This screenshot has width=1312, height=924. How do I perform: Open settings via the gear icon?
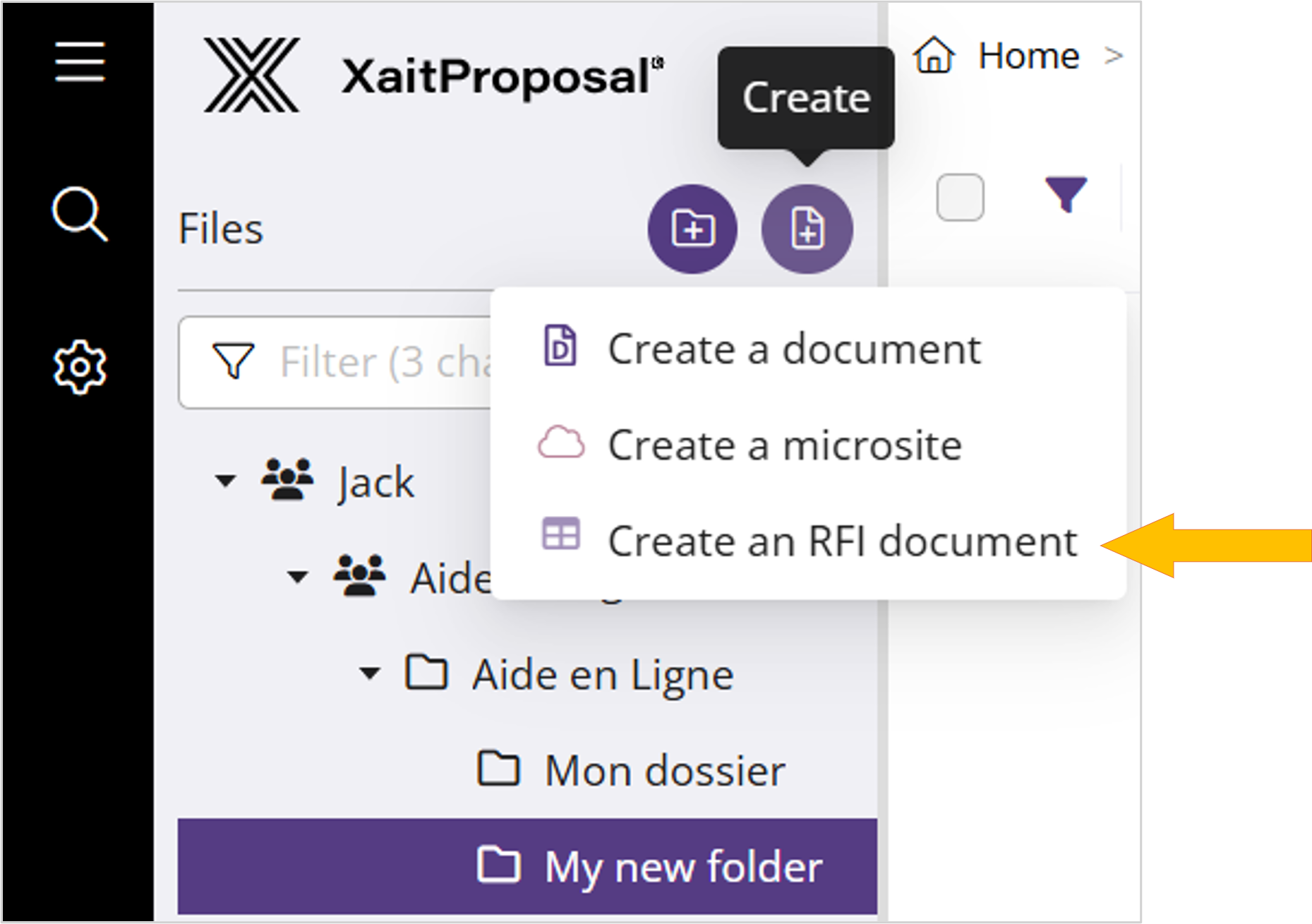(x=79, y=366)
